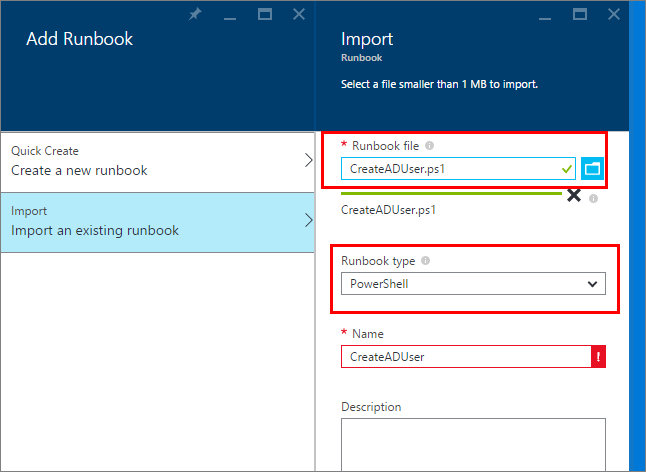The width and height of the screenshot is (646, 472).
Task: Minimize the Import blade
Action: pyautogui.click(x=545, y=18)
